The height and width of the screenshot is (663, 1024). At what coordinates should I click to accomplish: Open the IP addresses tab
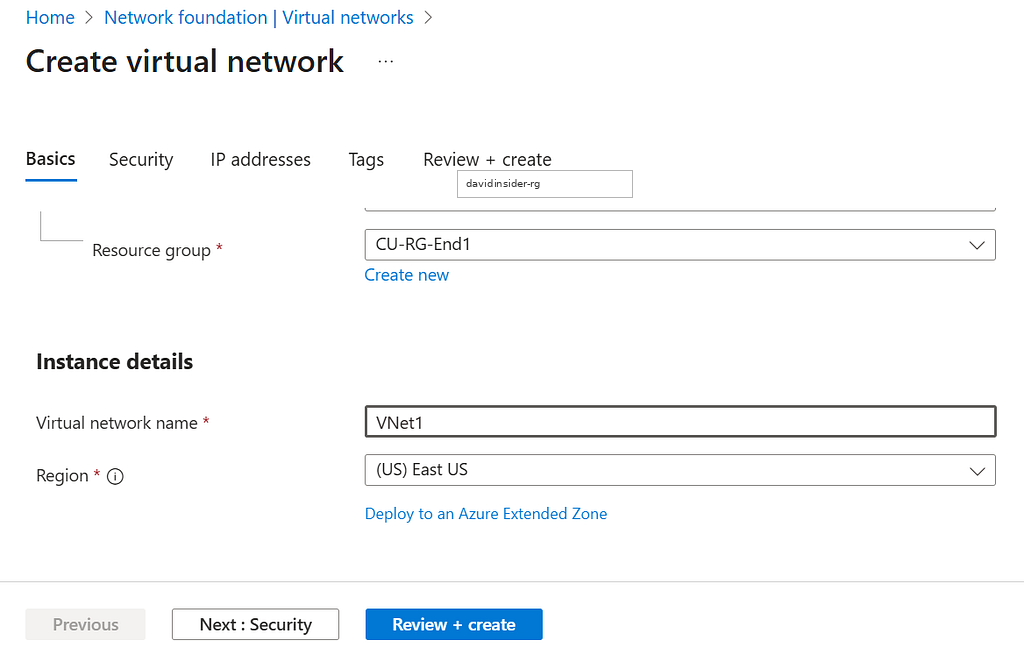click(x=261, y=160)
